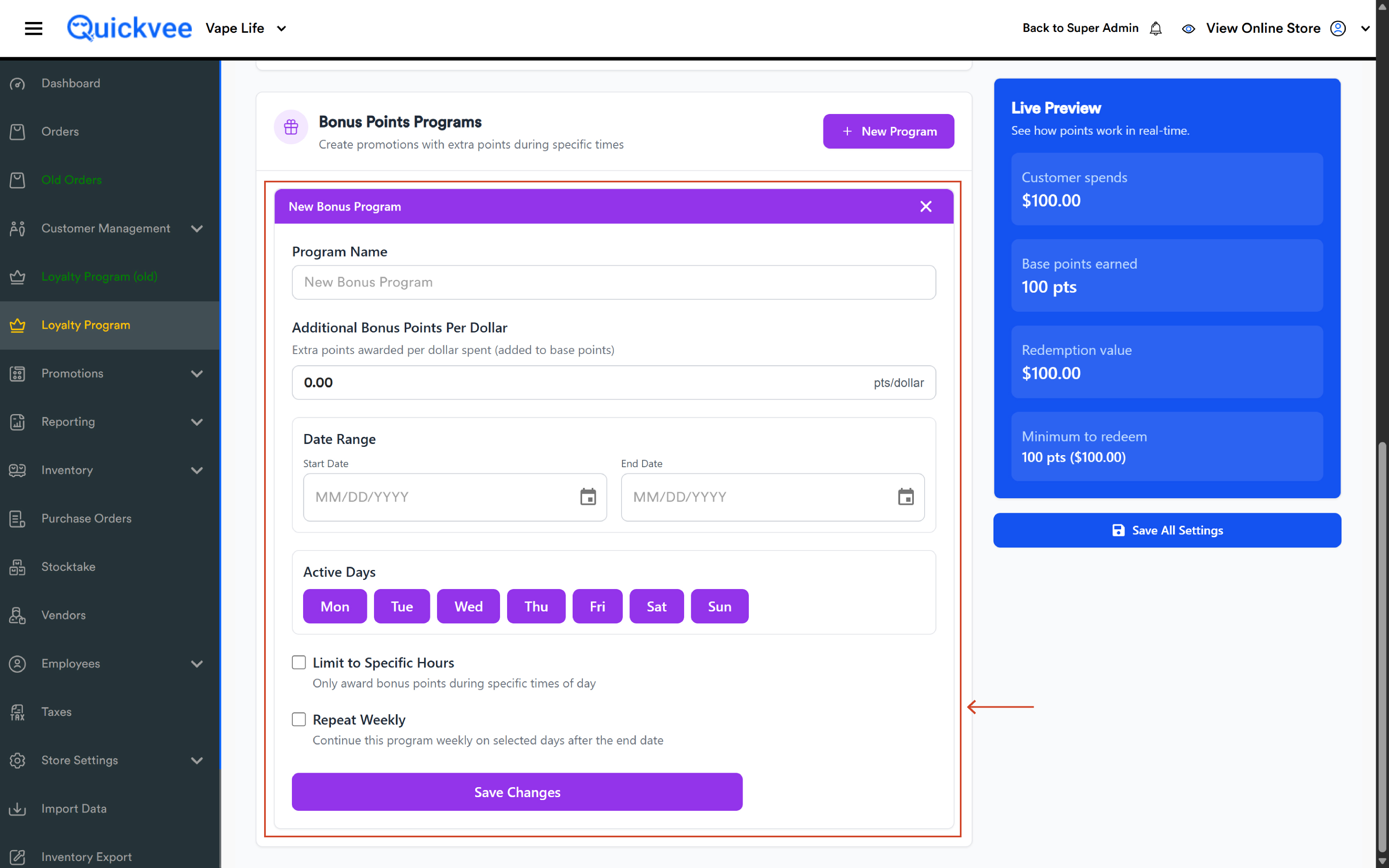Click the Start Date input field
The image size is (1389, 868).
coord(455,497)
